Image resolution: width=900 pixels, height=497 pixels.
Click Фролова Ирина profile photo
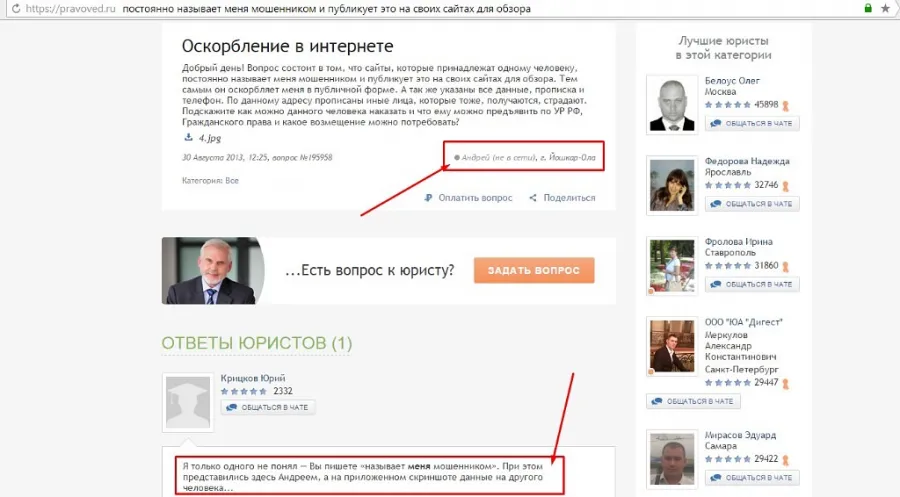tap(672, 266)
